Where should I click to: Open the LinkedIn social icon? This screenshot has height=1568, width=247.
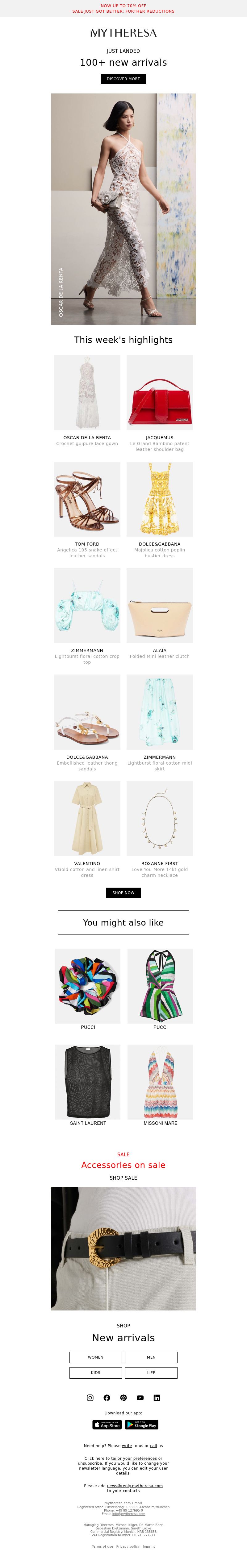click(x=157, y=1397)
